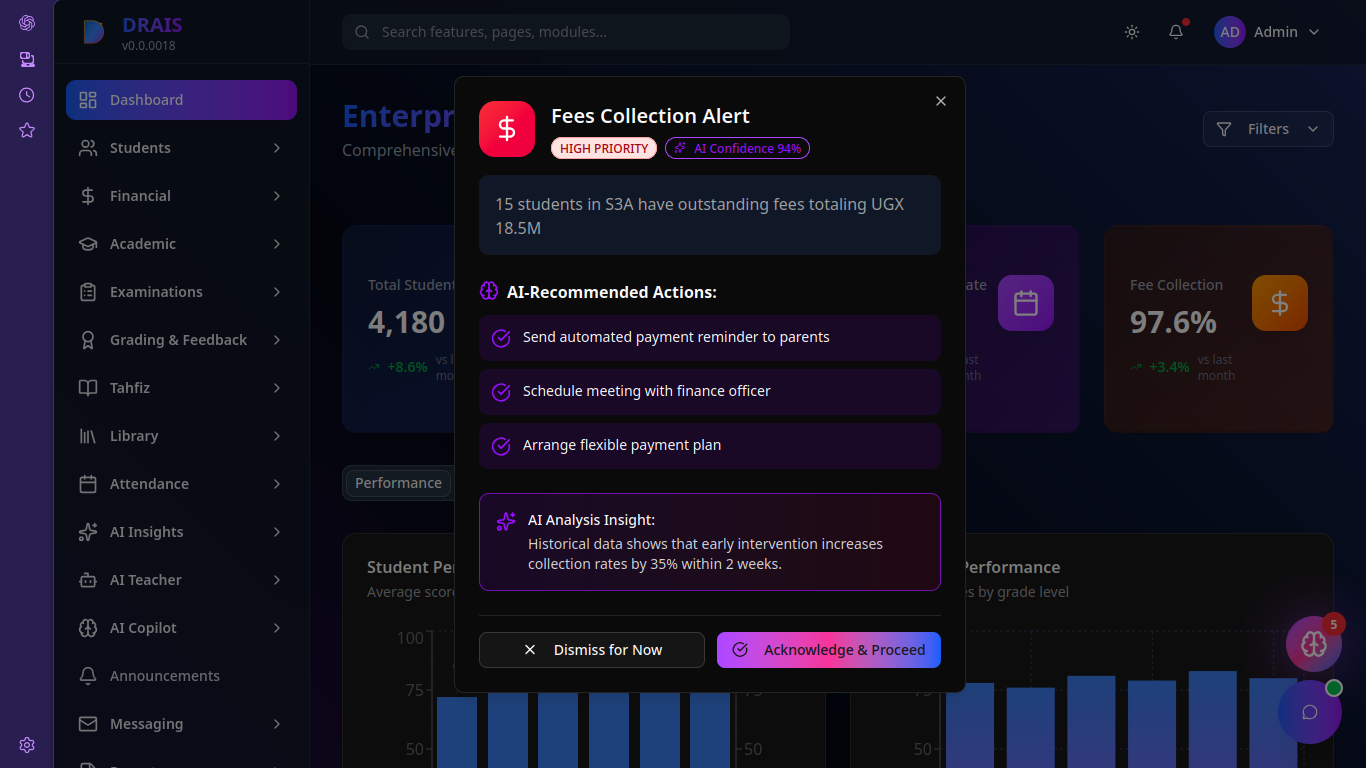Open the clock history icon in left rail

click(x=27, y=95)
